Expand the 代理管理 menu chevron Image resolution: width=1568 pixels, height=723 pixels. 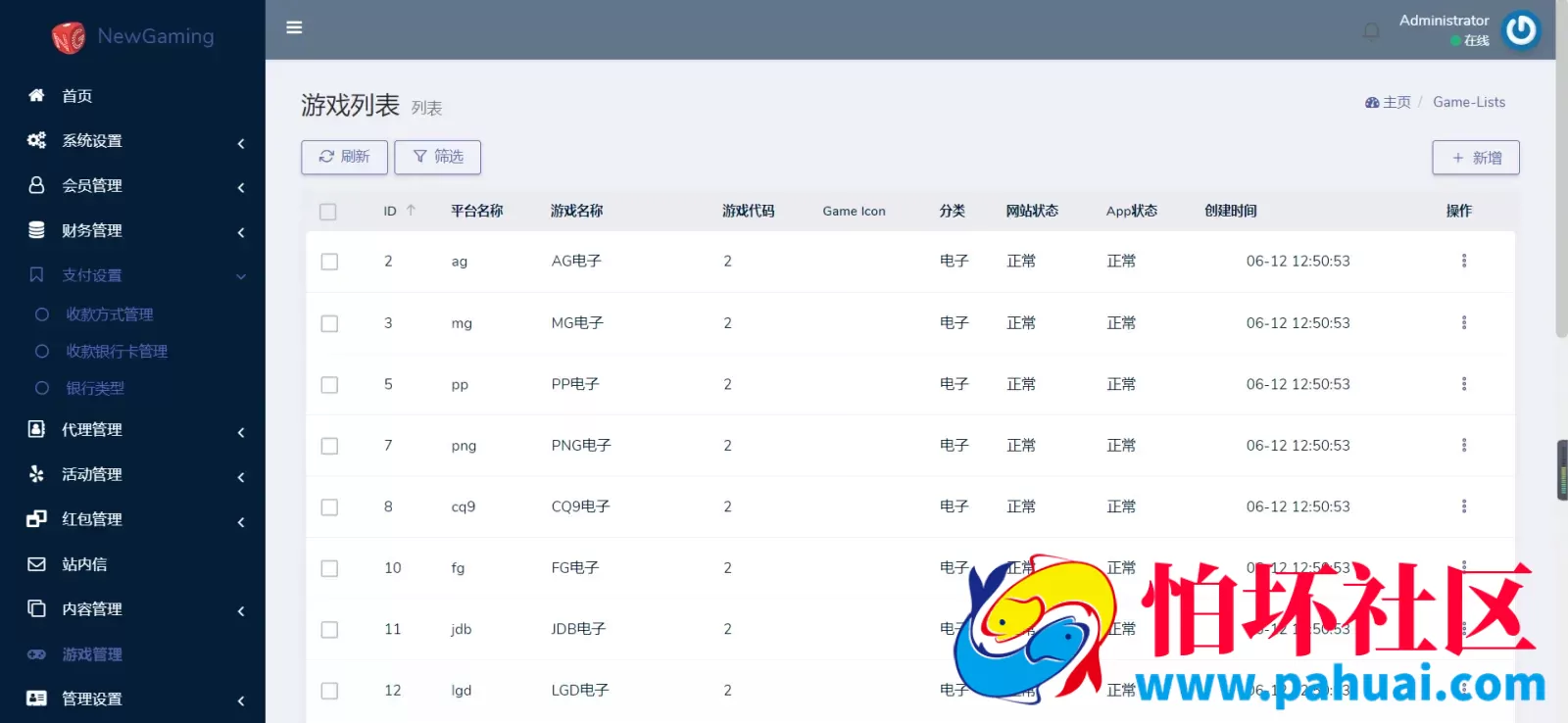coord(241,432)
